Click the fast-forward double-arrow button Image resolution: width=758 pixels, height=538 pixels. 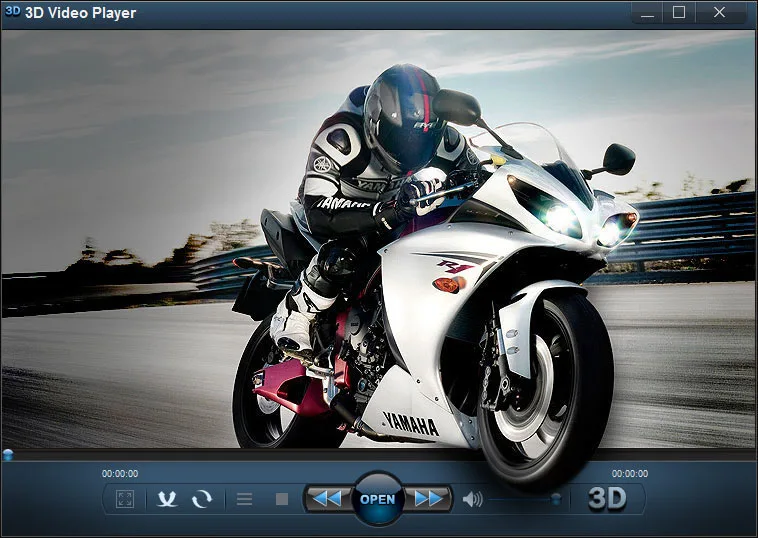click(428, 499)
